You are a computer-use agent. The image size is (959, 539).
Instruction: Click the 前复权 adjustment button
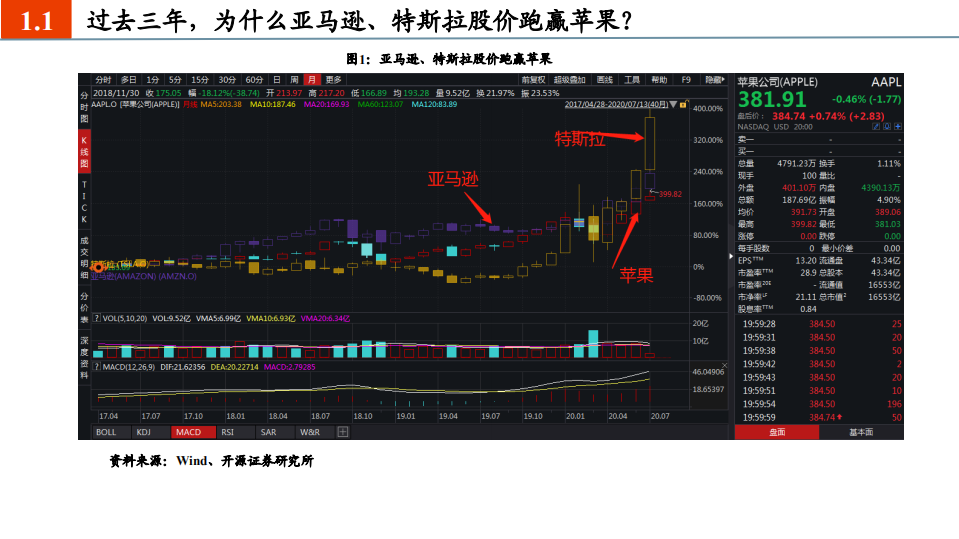533,80
